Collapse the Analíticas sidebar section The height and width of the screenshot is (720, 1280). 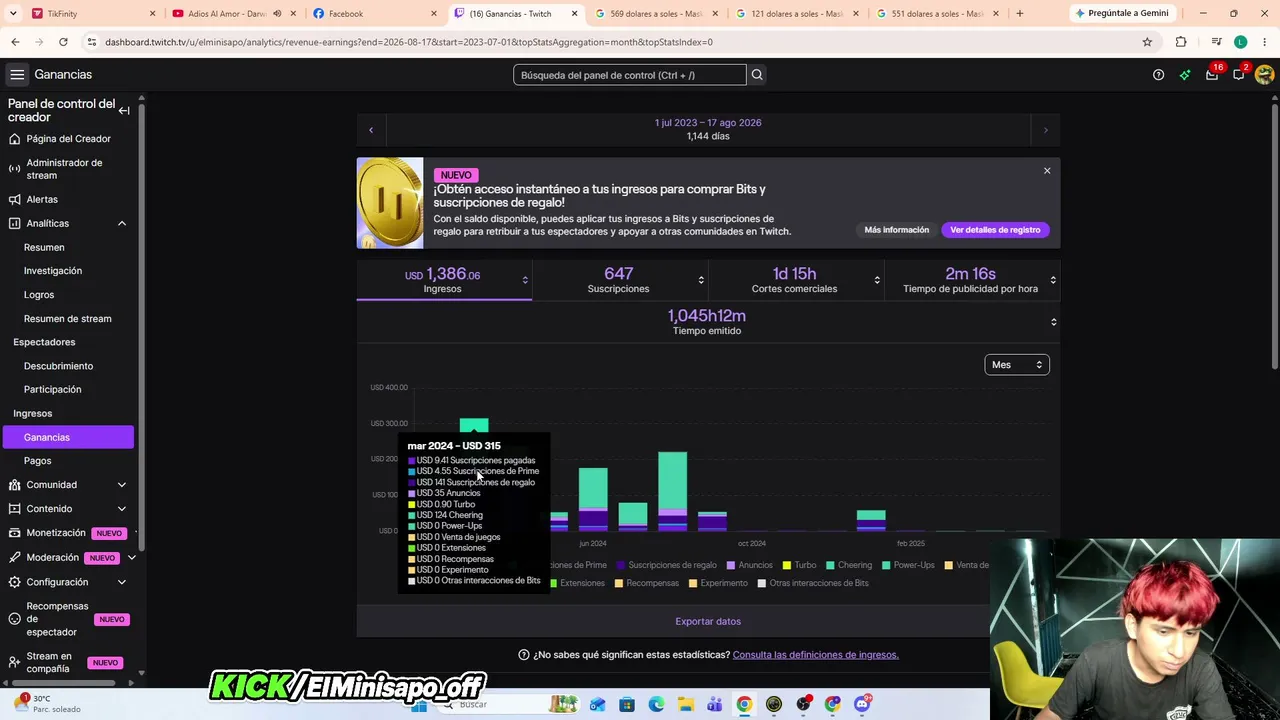coord(122,223)
